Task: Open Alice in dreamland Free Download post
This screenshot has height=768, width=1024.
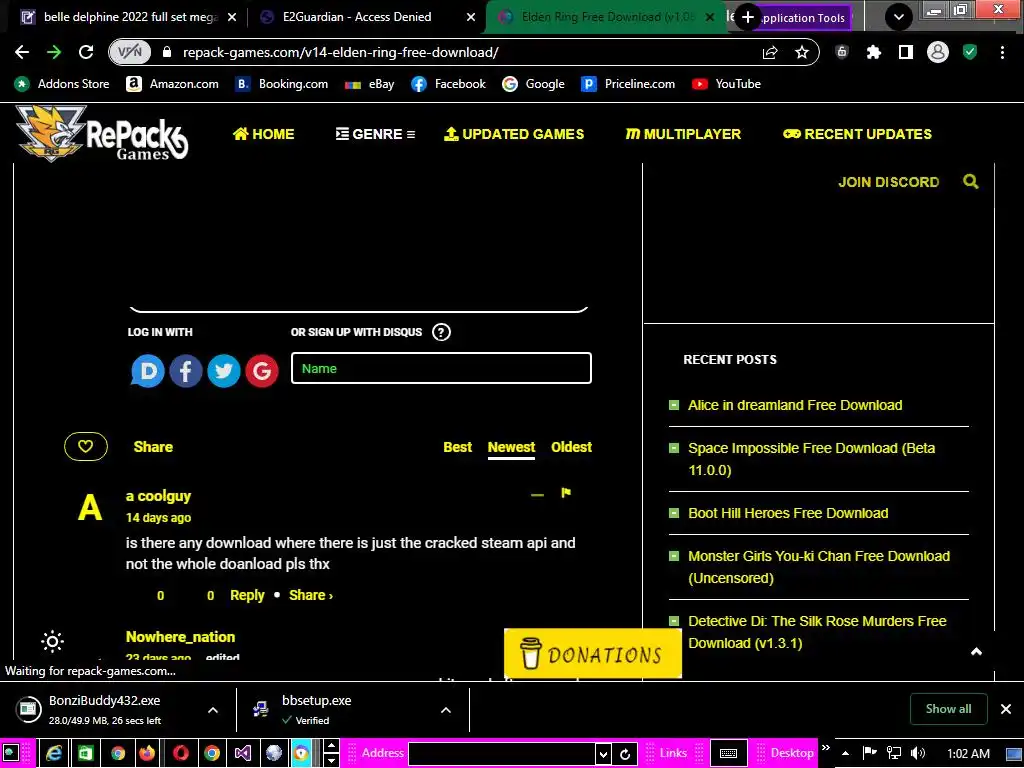Action: [795, 405]
